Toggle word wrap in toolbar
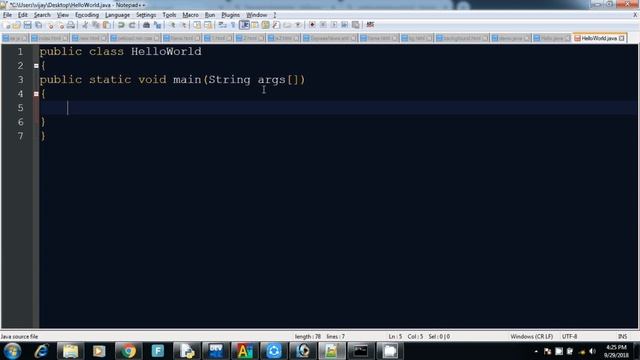 click(x=222, y=25)
